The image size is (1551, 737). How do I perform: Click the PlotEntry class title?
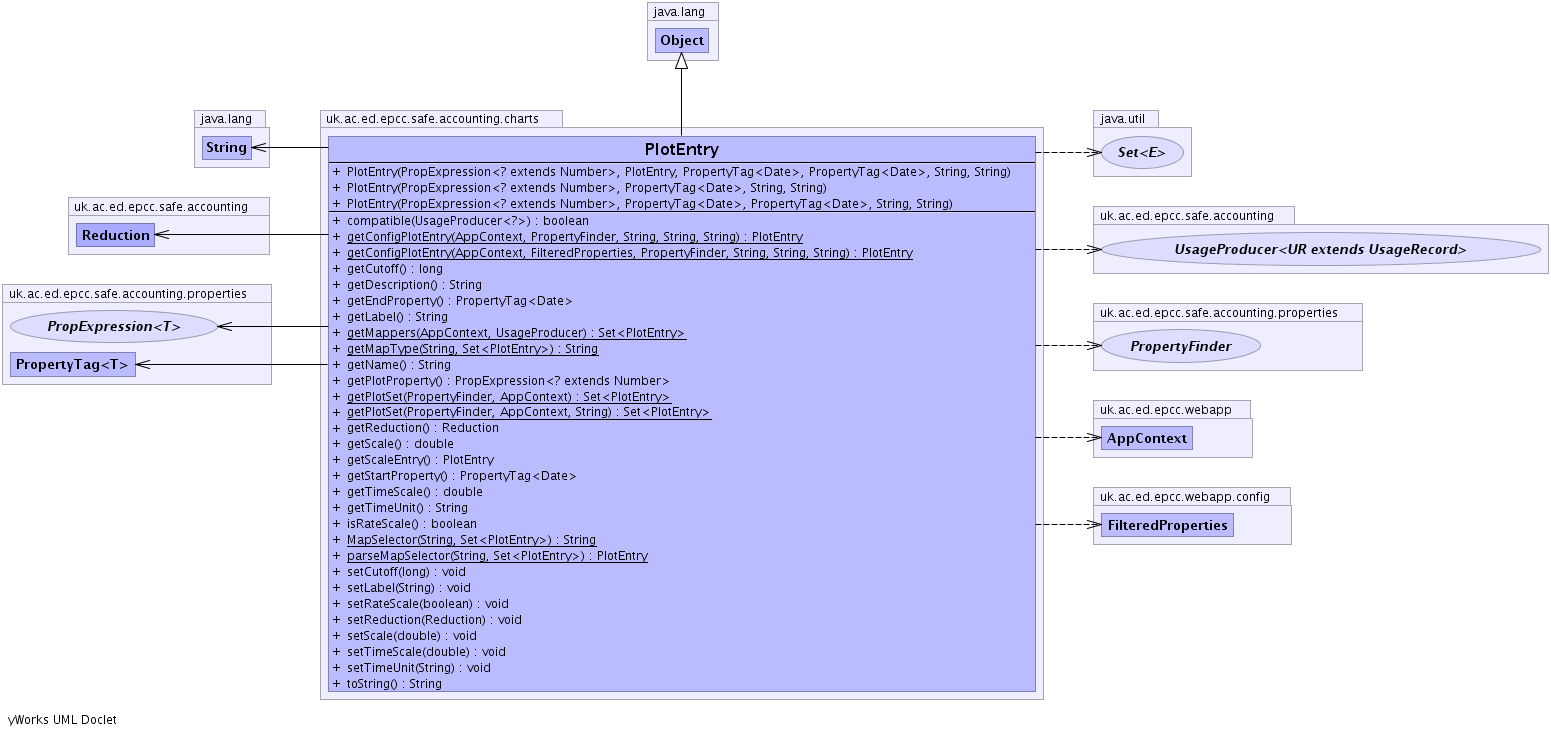[681, 150]
